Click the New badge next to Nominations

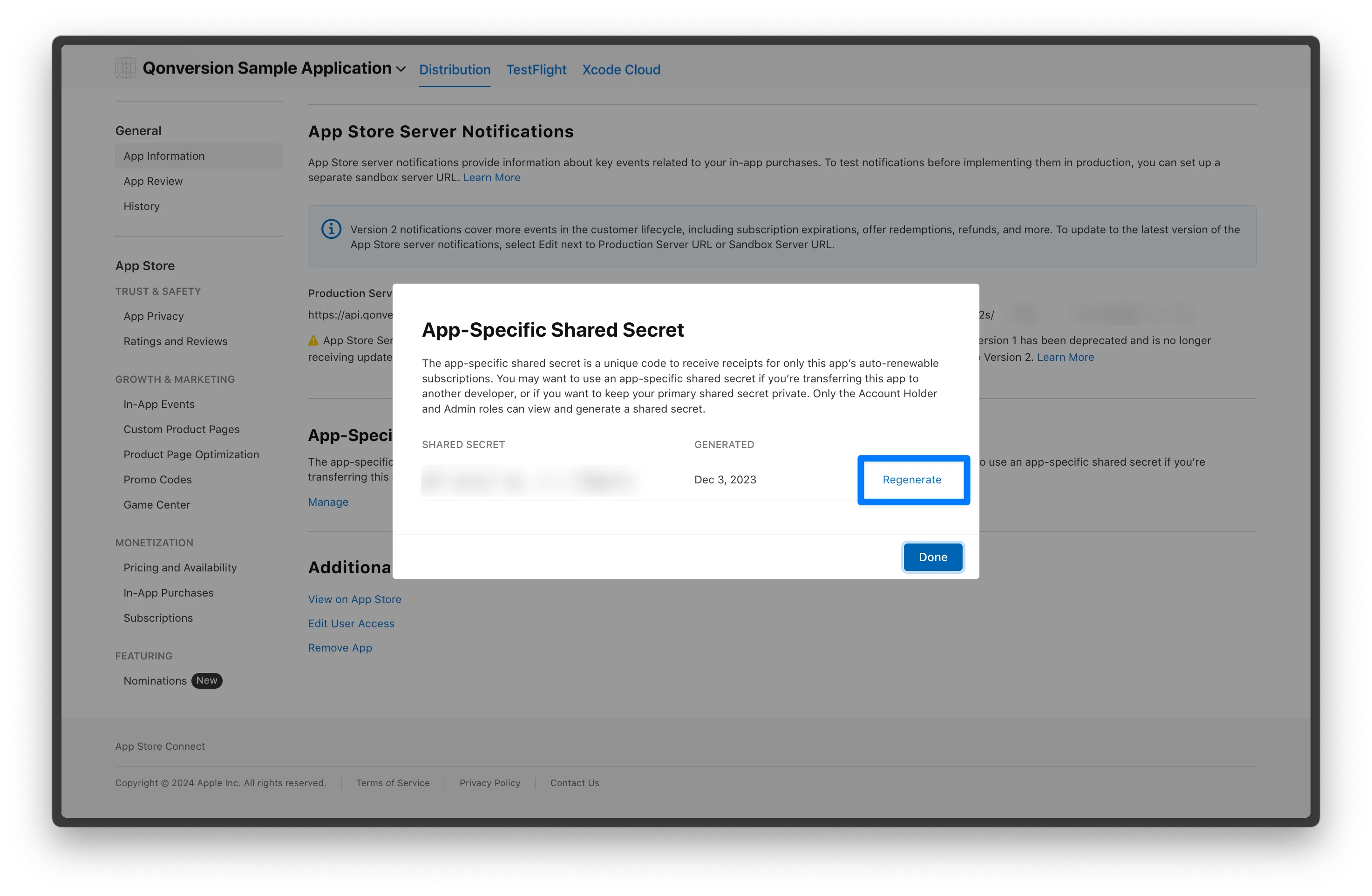(206, 680)
